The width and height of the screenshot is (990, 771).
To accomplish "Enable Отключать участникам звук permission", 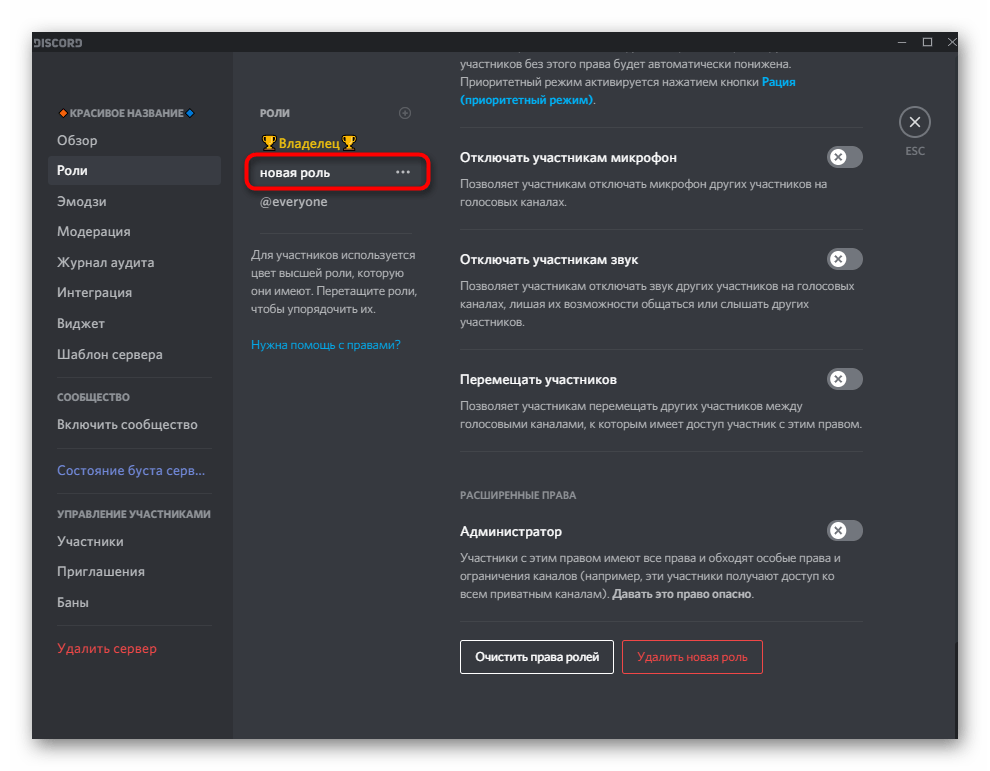I will (845, 259).
